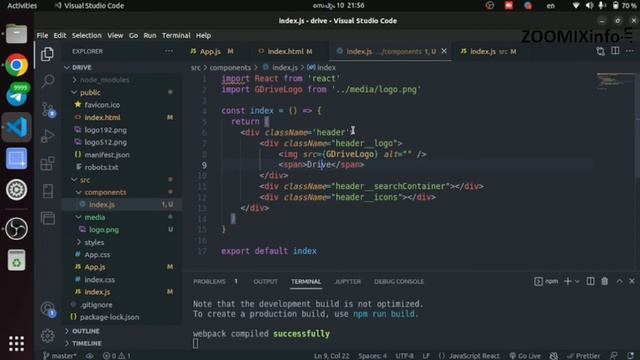The image size is (640, 360).
Task: Open the Extensions view
Action: click(47, 163)
